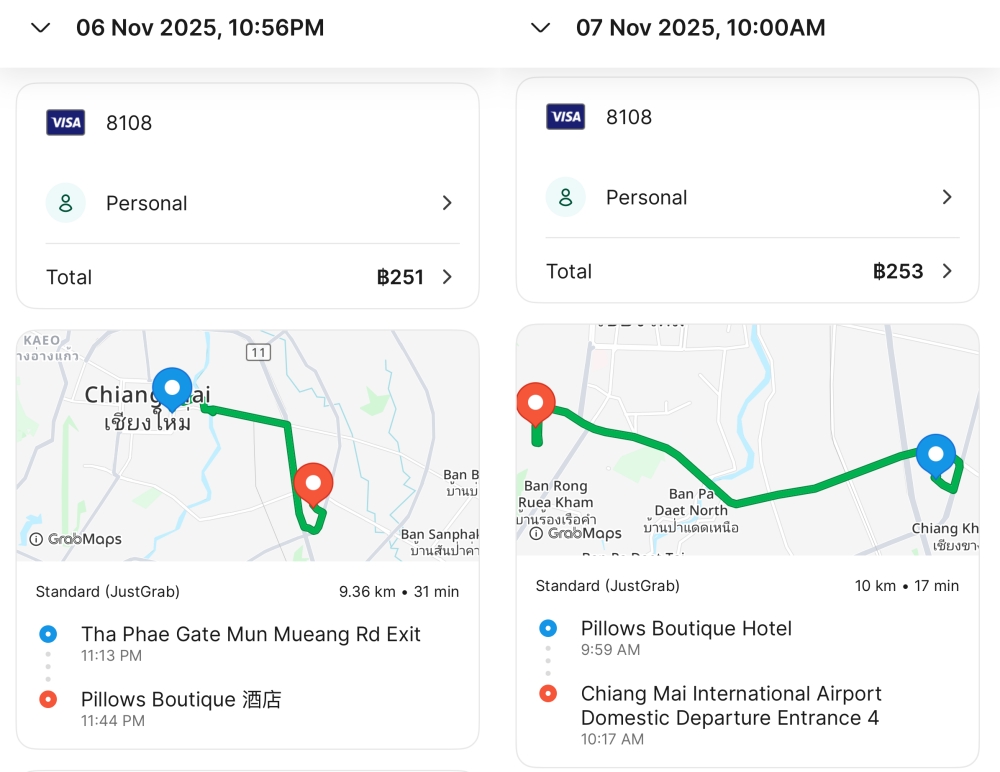
Task: Expand the ฿253 total breakdown arrow
Action: pyautogui.click(x=947, y=271)
